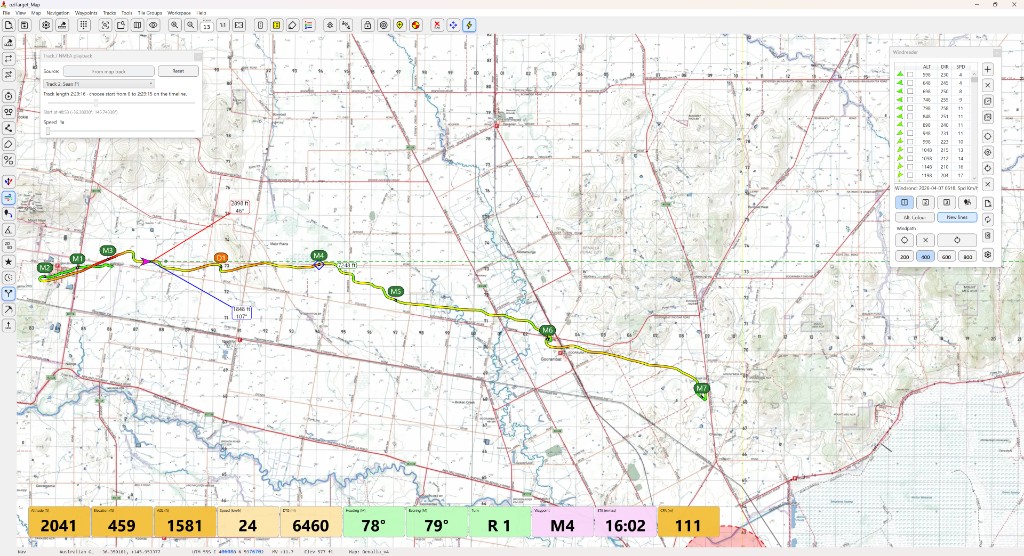Click the playback Speed slider handle

[48, 131]
